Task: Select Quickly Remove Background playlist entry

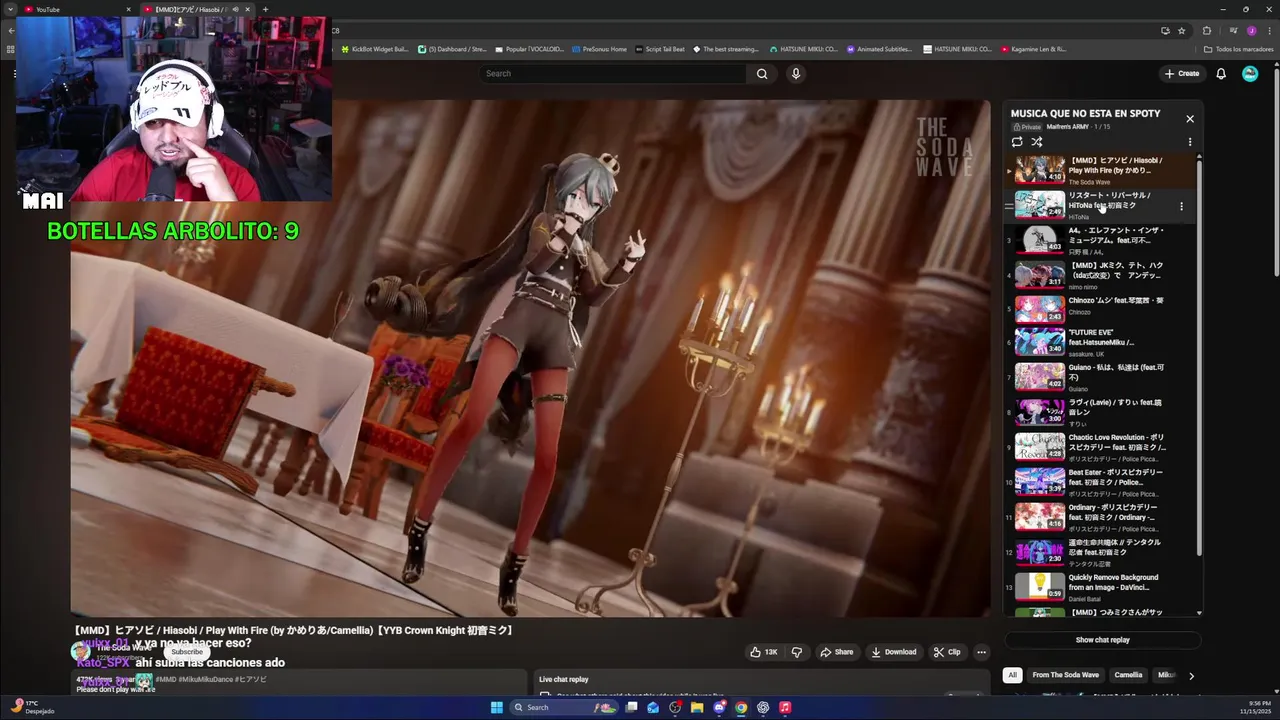Action: point(1100,587)
